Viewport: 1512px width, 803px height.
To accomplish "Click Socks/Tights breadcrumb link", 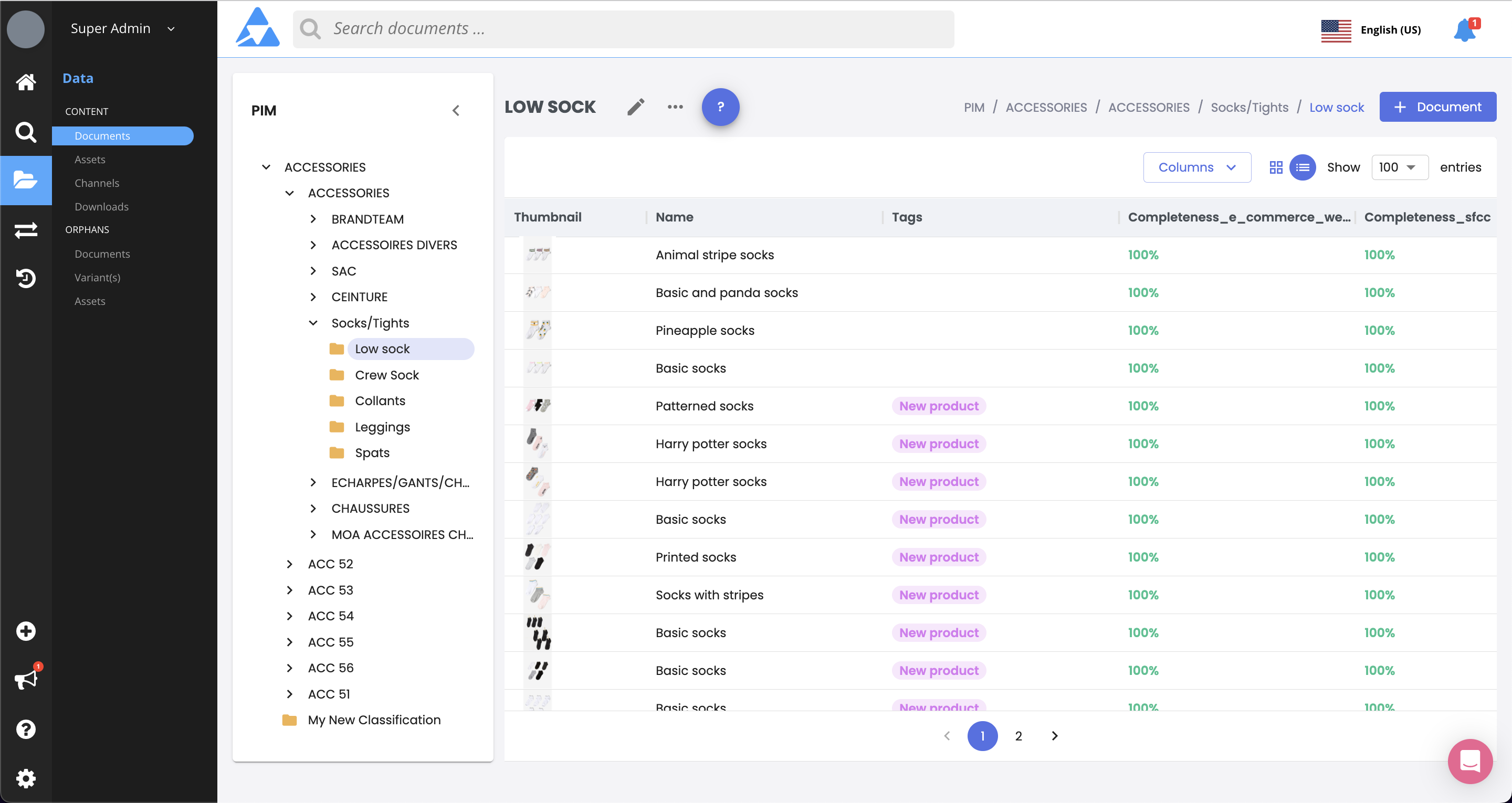I will click(1249, 108).
